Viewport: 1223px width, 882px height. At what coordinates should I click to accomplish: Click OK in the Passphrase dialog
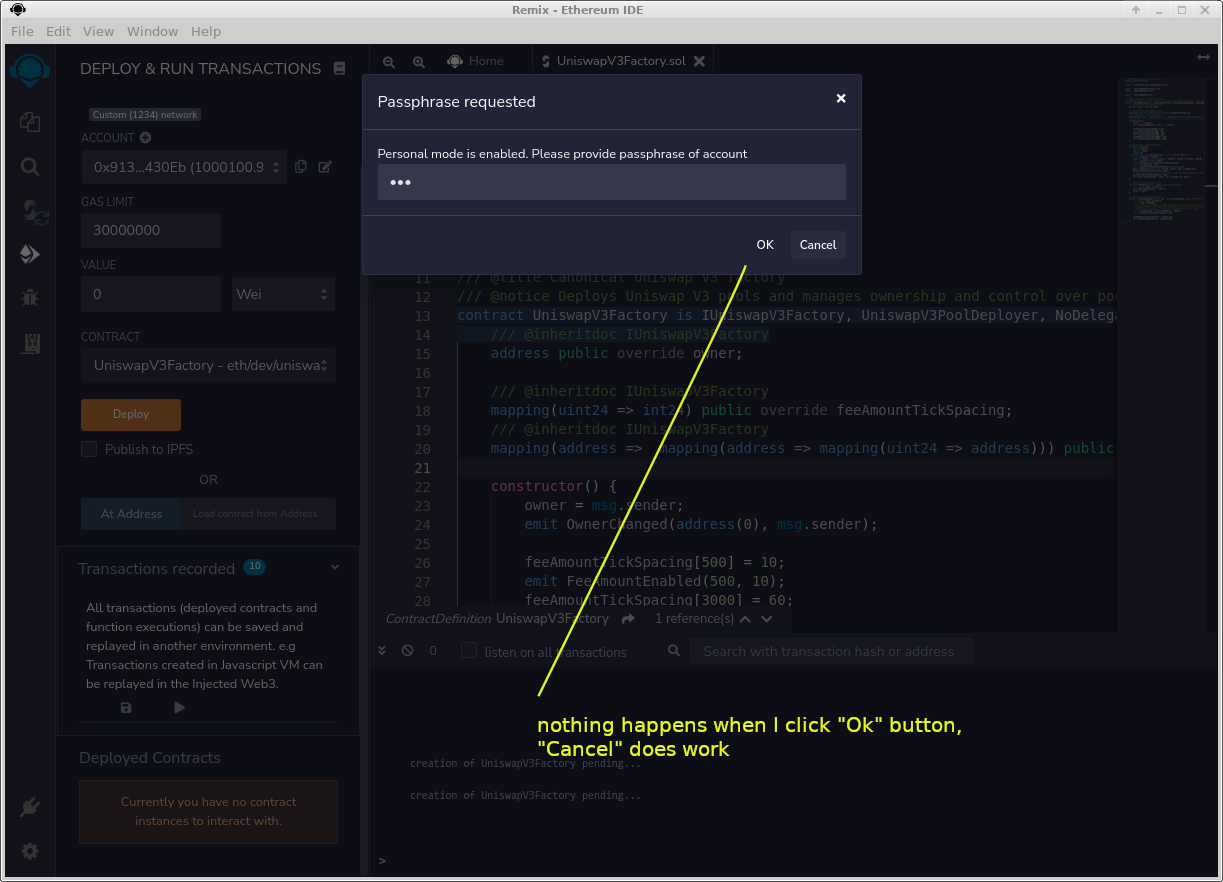tap(764, 245)
